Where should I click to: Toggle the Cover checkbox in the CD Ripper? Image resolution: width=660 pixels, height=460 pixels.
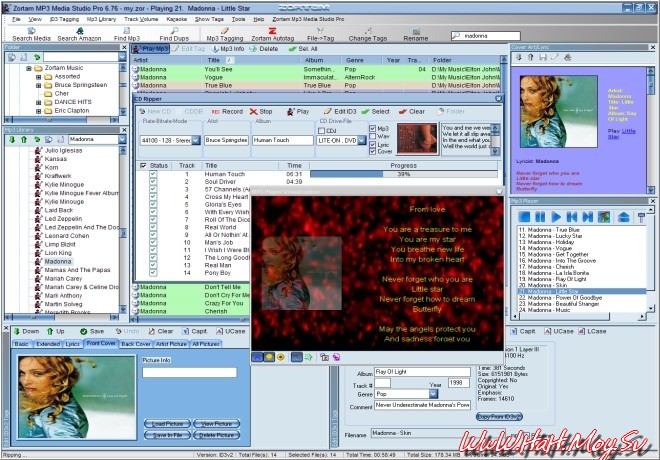point(372,152)
